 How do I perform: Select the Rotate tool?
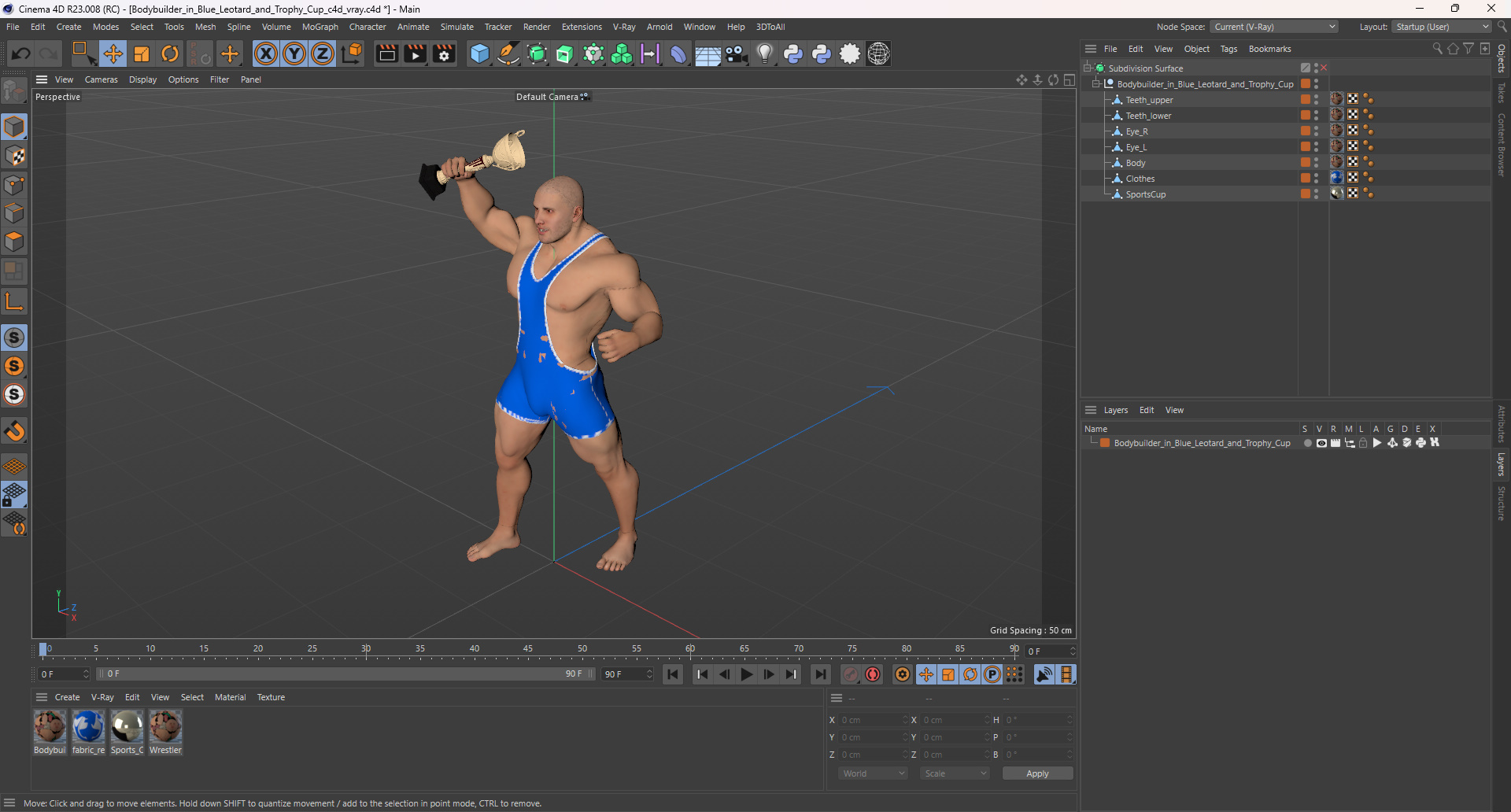[170, 54]
